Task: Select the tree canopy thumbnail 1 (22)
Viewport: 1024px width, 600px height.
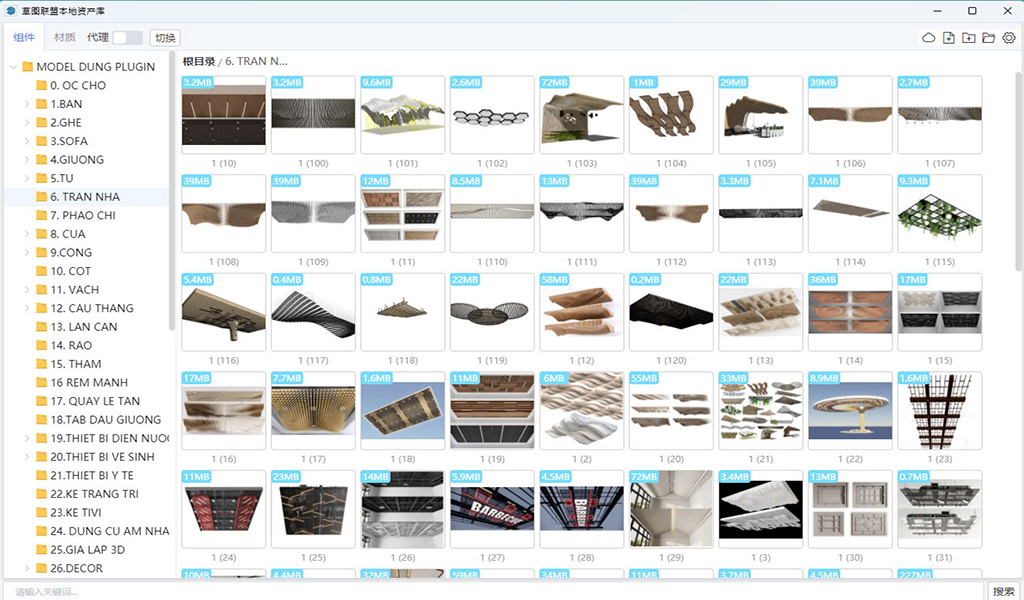Action: [850, 411]
